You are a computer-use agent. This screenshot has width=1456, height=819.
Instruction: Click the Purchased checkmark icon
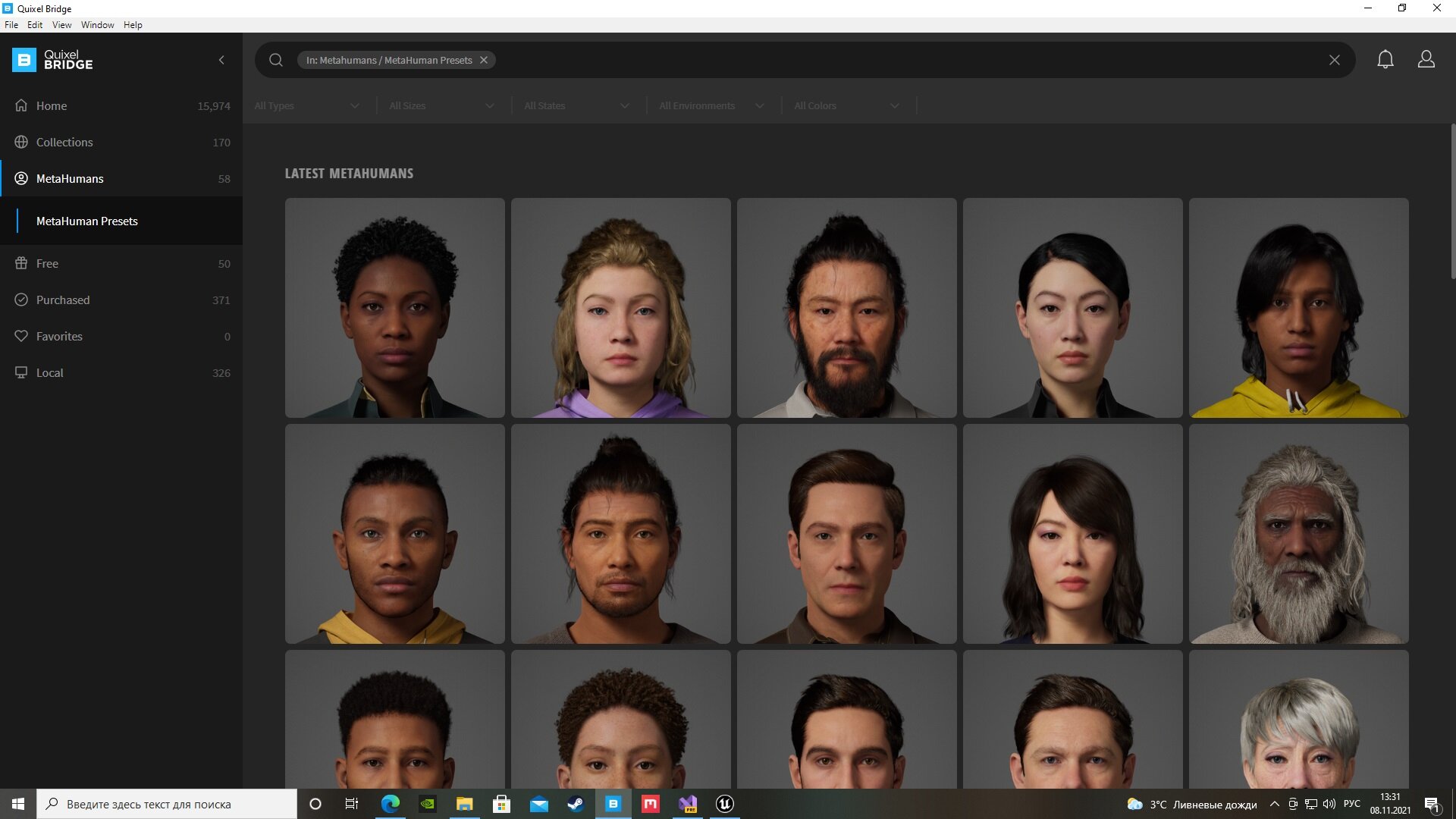[x=21, y=300]
